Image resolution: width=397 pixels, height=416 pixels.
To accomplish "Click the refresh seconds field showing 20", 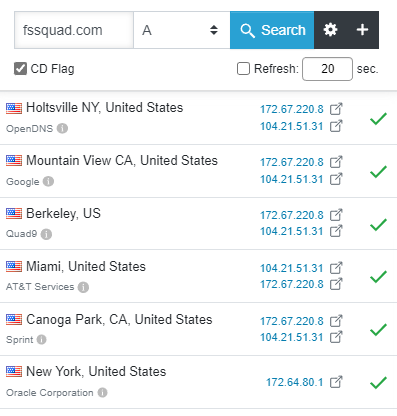I will pos(327,69).
